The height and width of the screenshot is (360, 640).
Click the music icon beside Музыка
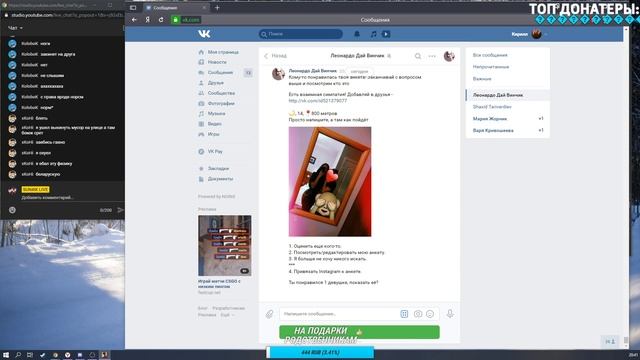coord(201,113)
